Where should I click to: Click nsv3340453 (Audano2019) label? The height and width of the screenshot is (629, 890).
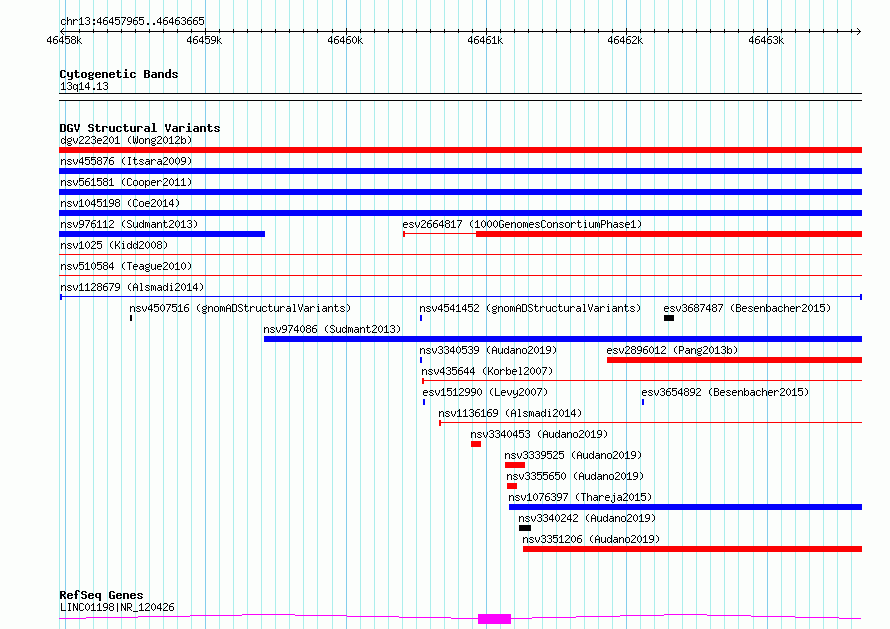[539, 434]
